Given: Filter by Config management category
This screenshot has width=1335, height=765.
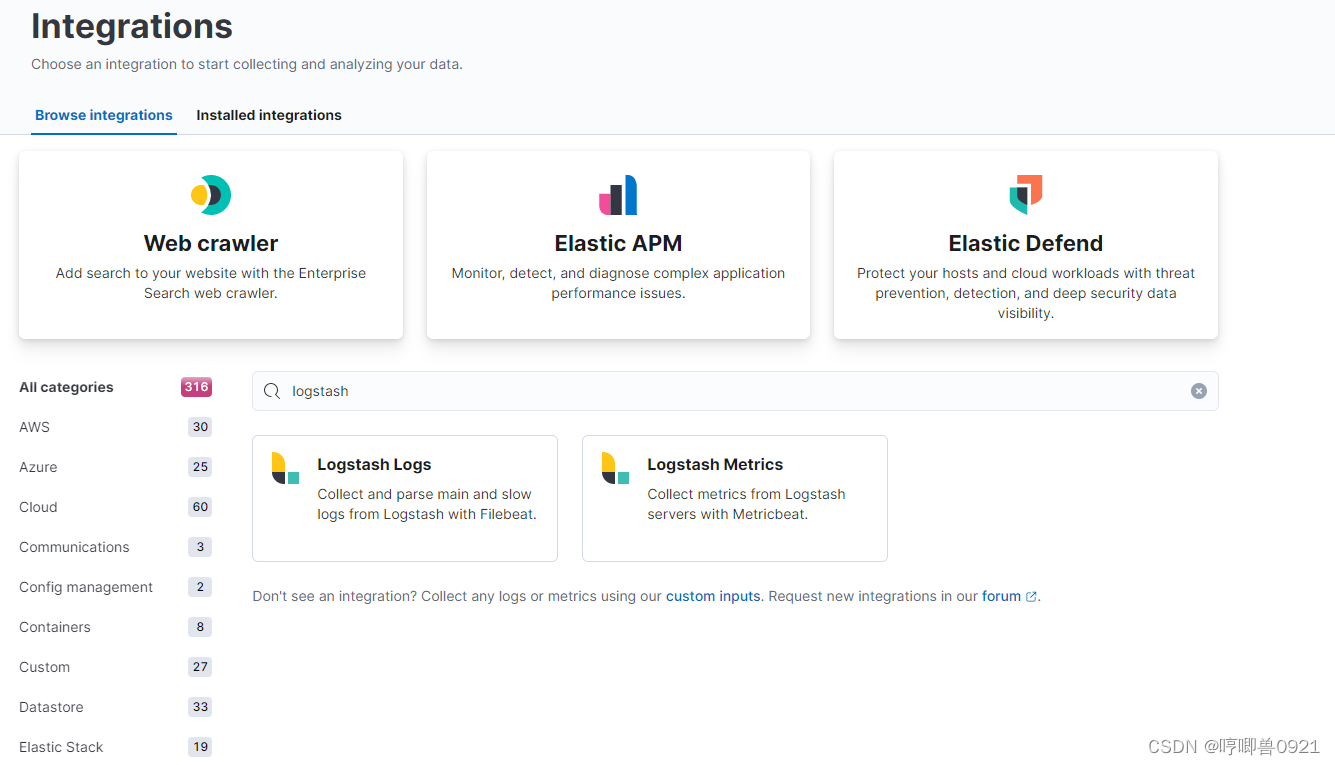Looking at the screenshot, I should tap(86, 587).
